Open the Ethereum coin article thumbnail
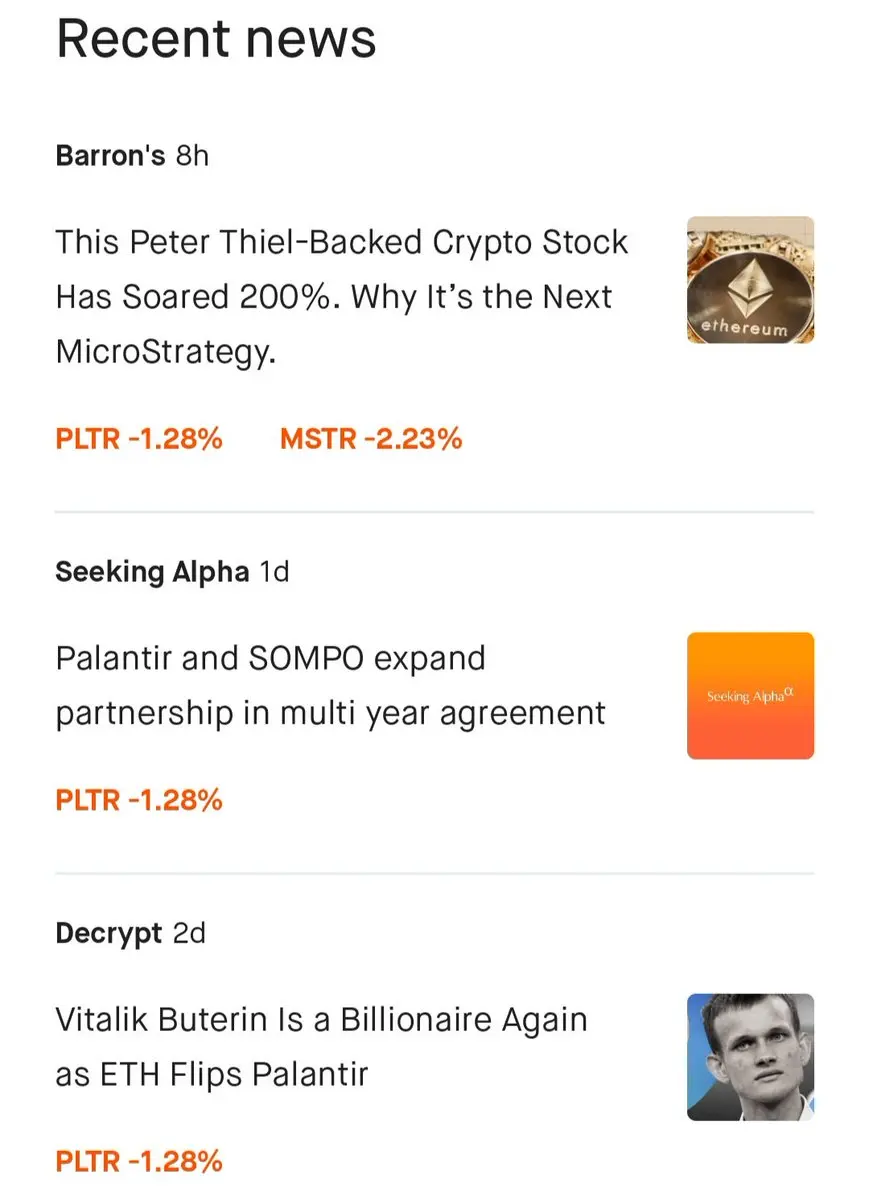 point(750,280)
